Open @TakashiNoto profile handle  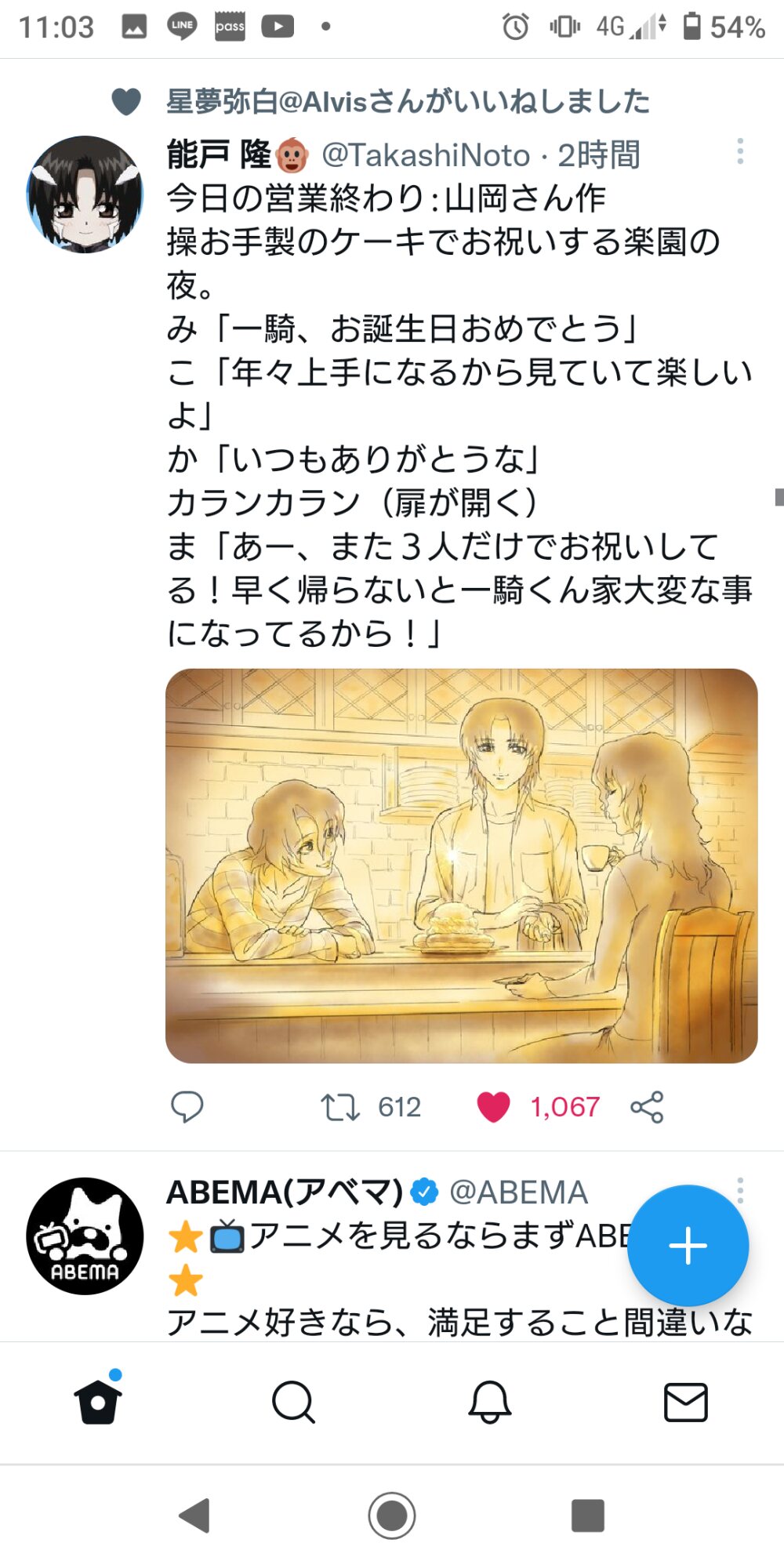point(426,155)
